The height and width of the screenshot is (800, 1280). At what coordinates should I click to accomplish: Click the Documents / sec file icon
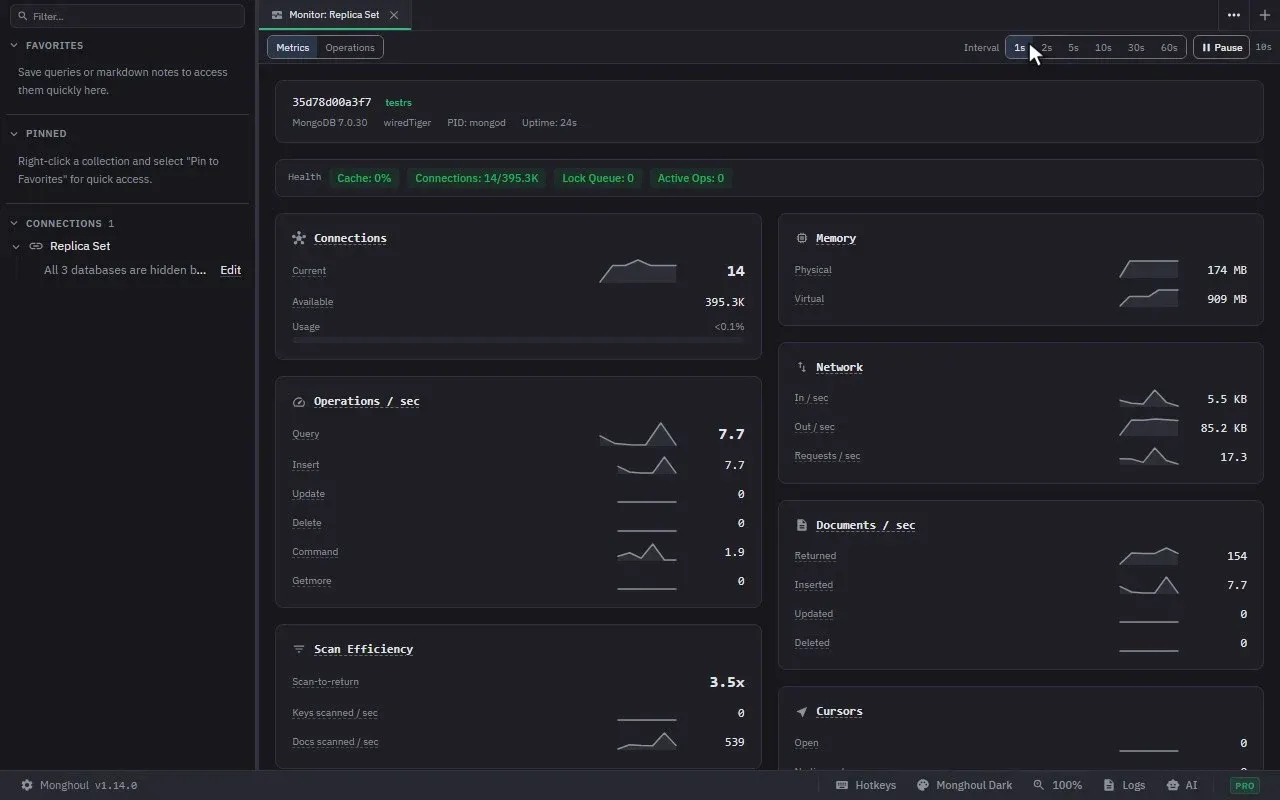tap(801, 525)
